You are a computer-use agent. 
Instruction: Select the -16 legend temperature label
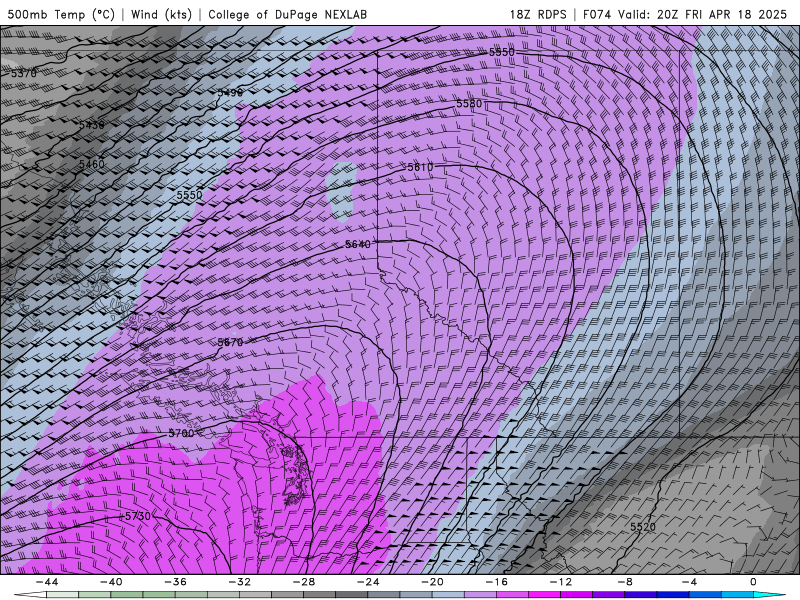click(x=497, y=582)
